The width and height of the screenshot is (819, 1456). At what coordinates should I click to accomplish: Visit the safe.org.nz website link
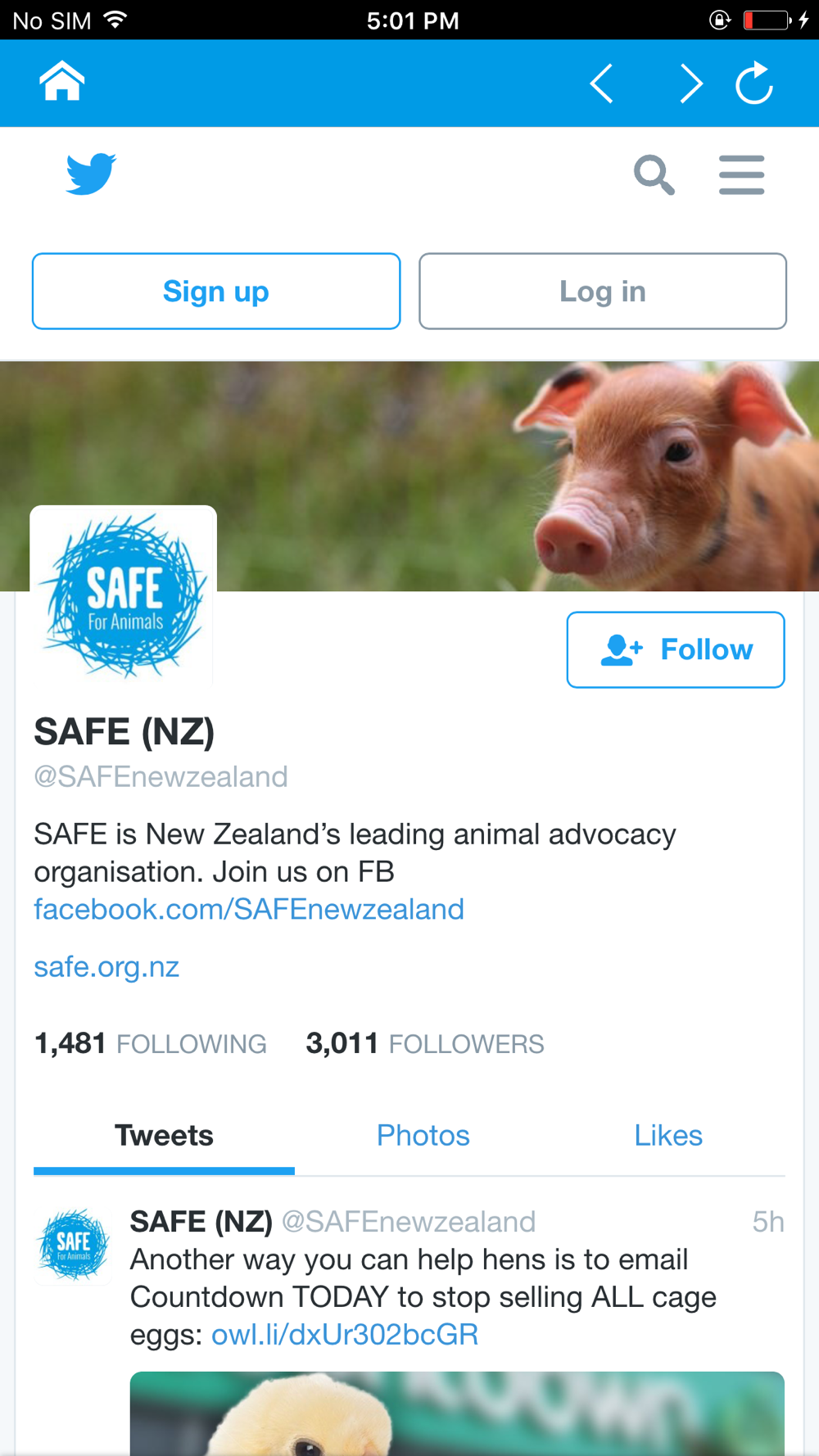(x=106, y=966)
